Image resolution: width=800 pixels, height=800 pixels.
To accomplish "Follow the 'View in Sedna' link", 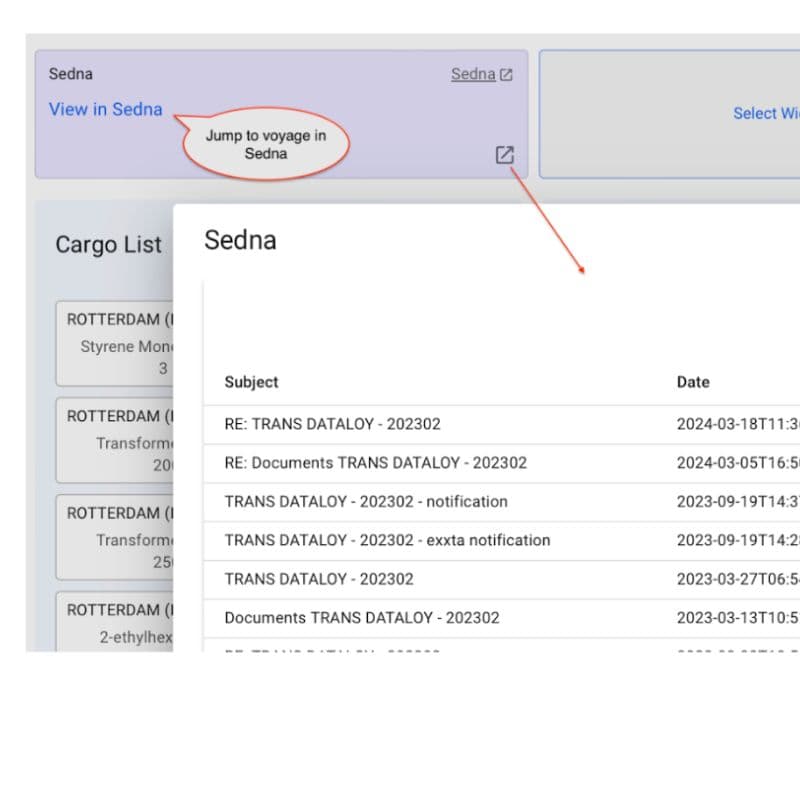I will pos(106,109).
